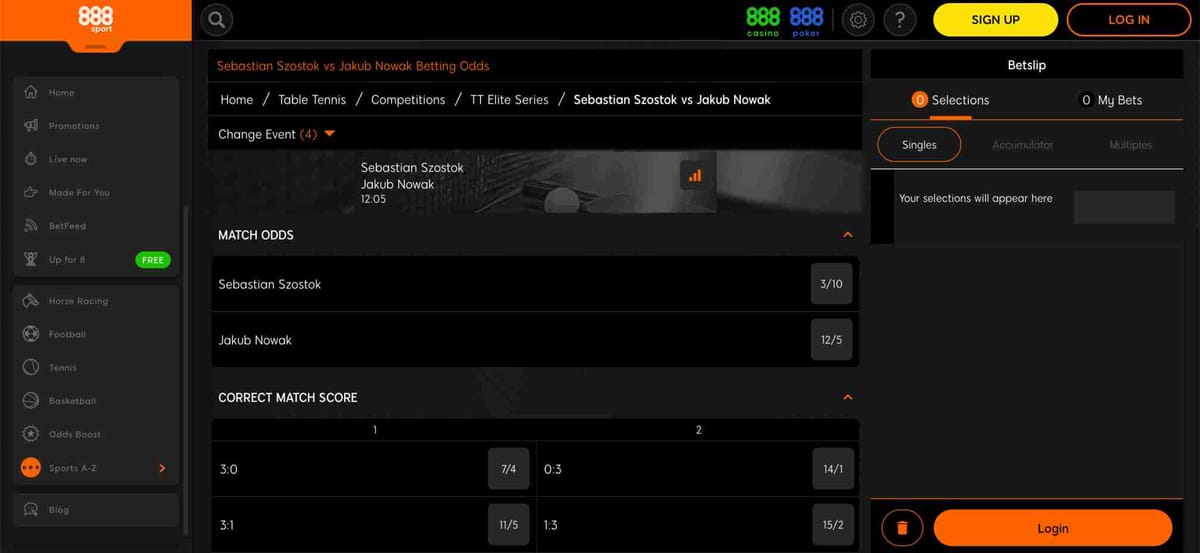Clear betslip with trash icon
This screenshot has height=553, width=1200.
point(902,528)
